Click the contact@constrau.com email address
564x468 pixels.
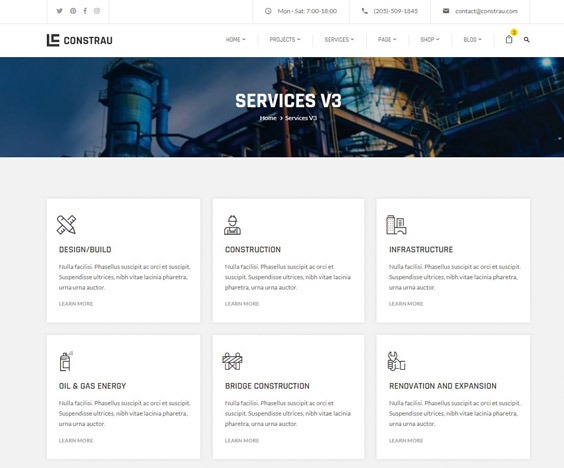tap(486, 11)
